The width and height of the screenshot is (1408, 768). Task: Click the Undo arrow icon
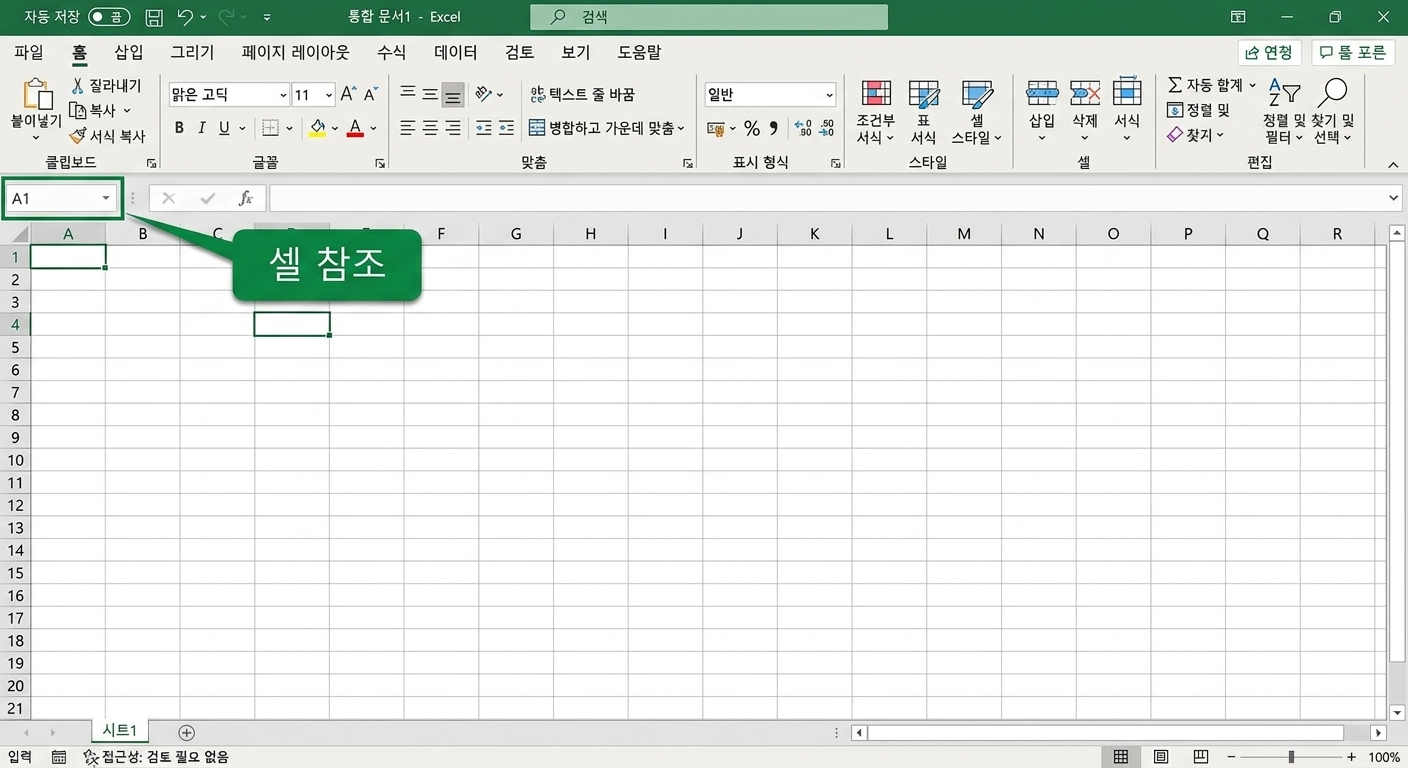184,17
